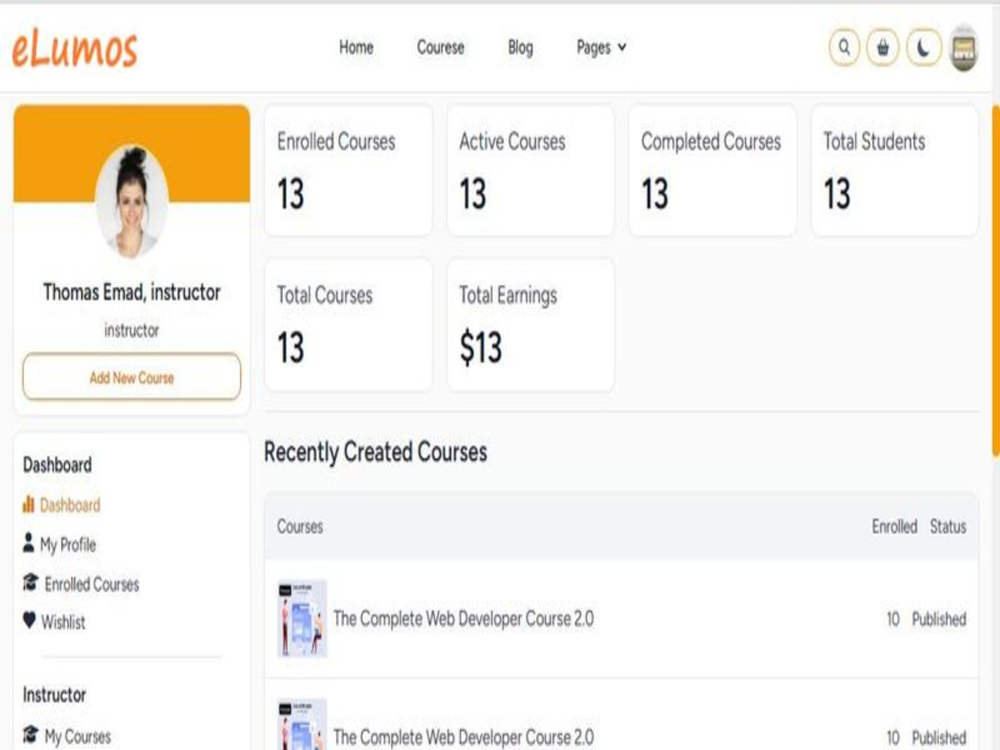Viewport: 1000px width, 750px height.
Task: Open second The Complete Web Developer Course 2.0 title
Action: [463, 737]
